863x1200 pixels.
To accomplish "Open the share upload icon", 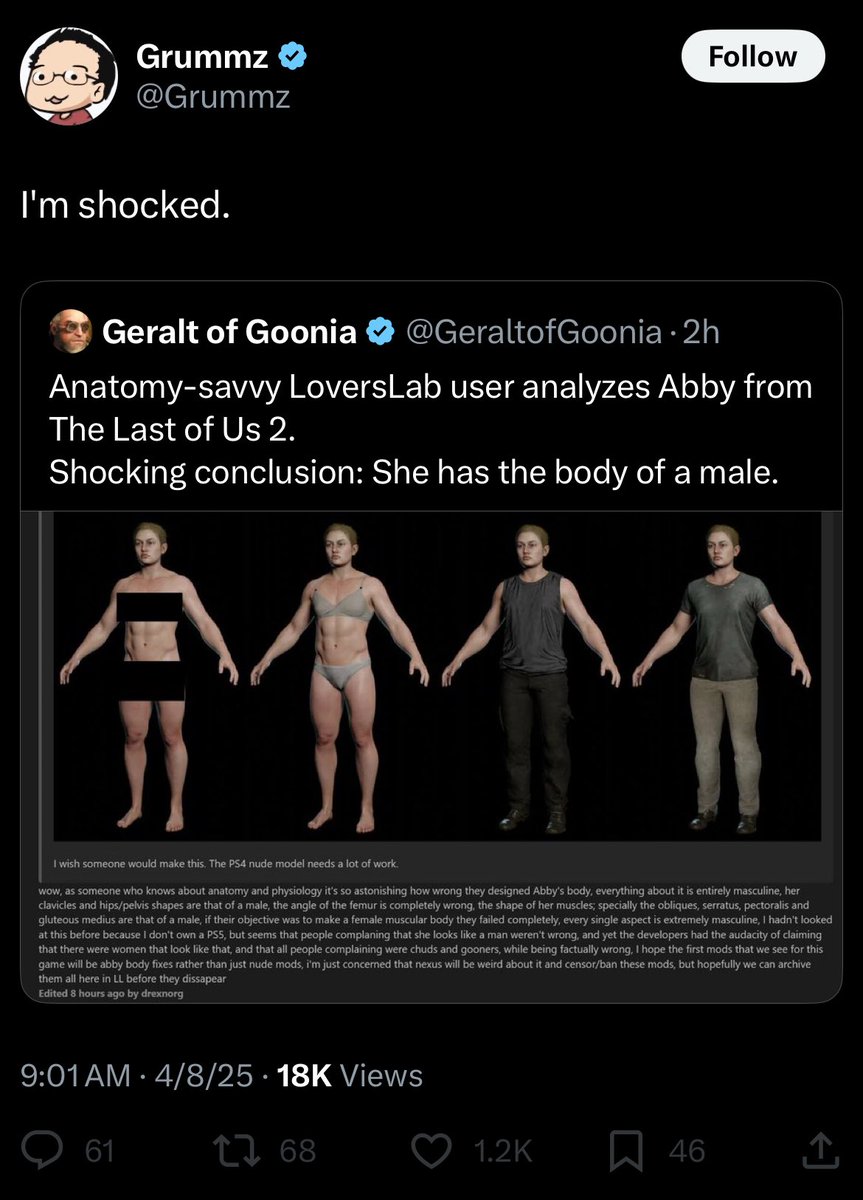I will pyautogui.click(x=819, y=1150).
